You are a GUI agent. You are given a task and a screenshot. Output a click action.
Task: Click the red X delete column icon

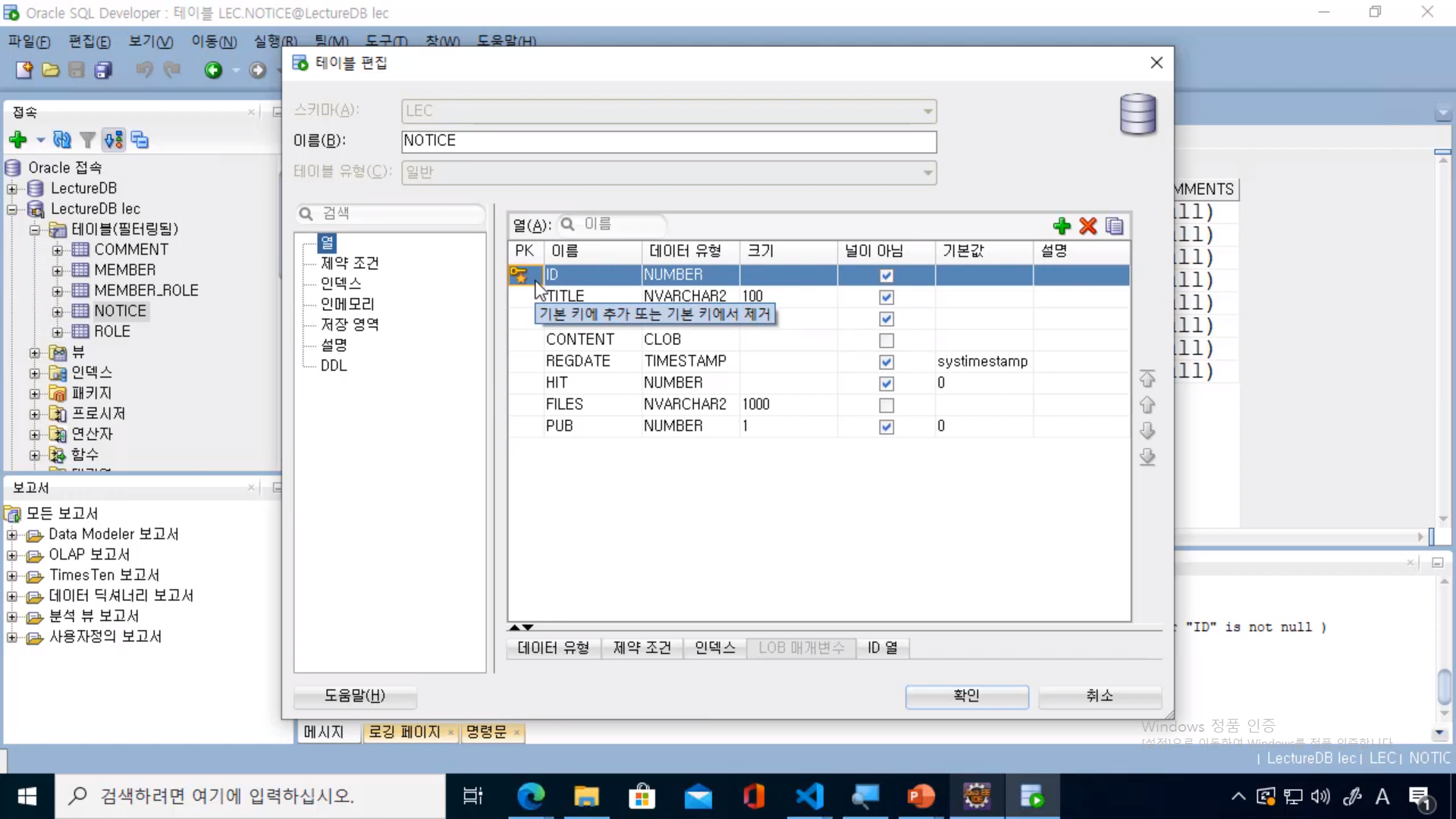[x=1088, y=226]
